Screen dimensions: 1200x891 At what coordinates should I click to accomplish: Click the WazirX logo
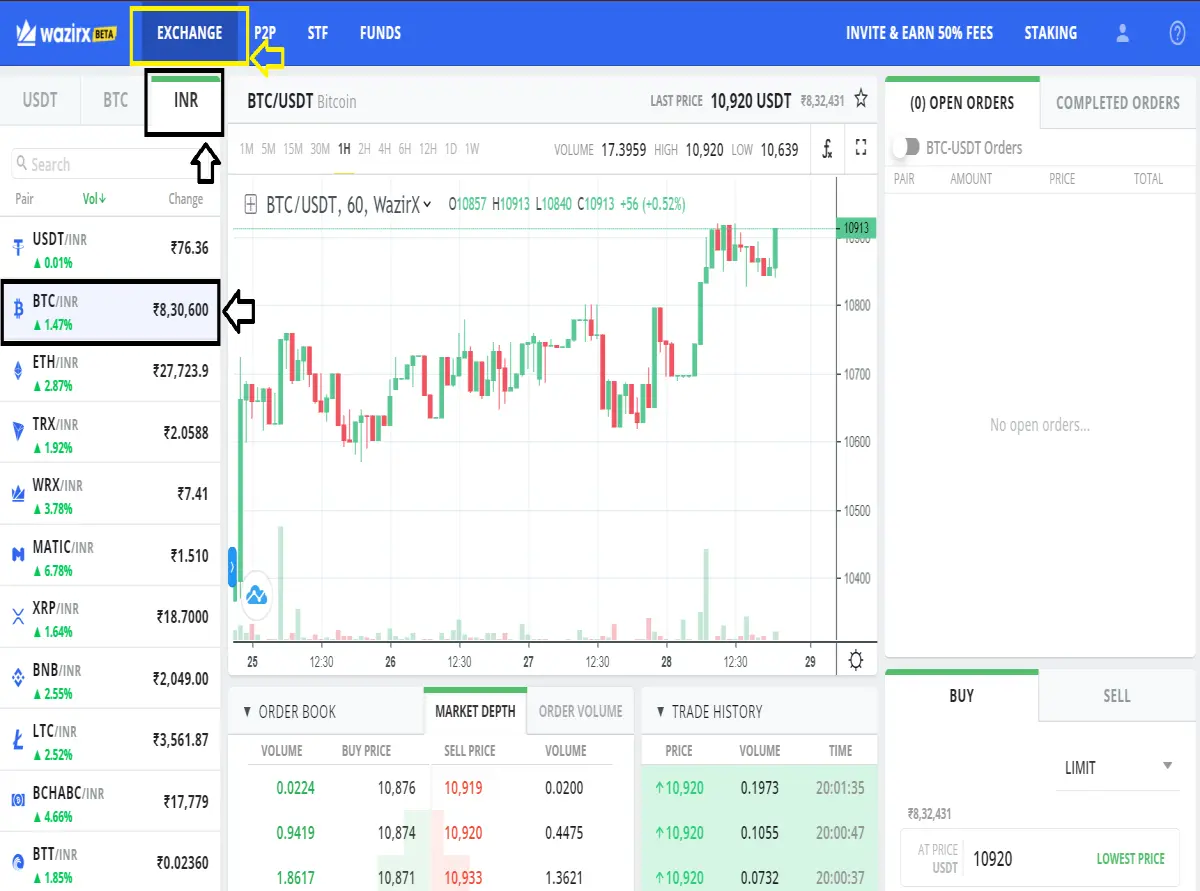[x=66, y=33]
